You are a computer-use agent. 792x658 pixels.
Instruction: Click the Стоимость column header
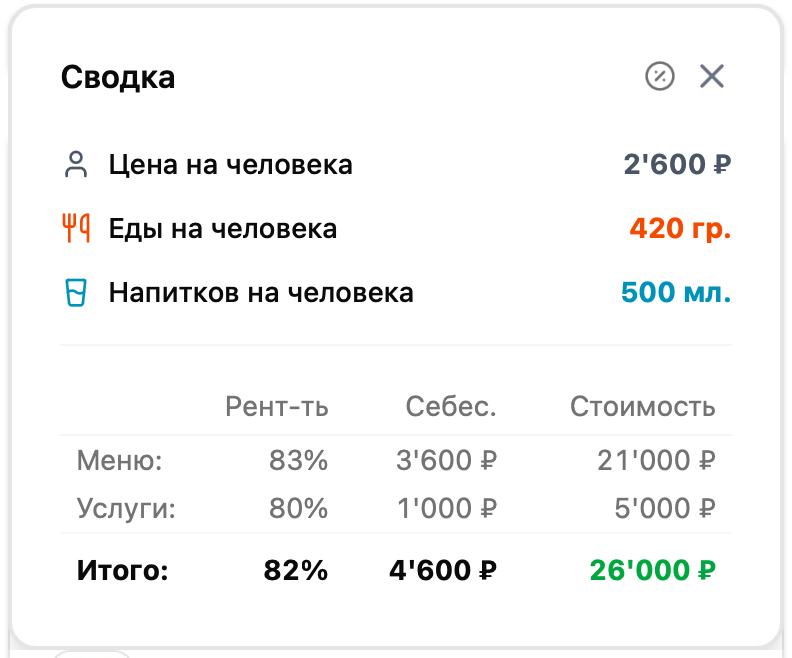643,407
